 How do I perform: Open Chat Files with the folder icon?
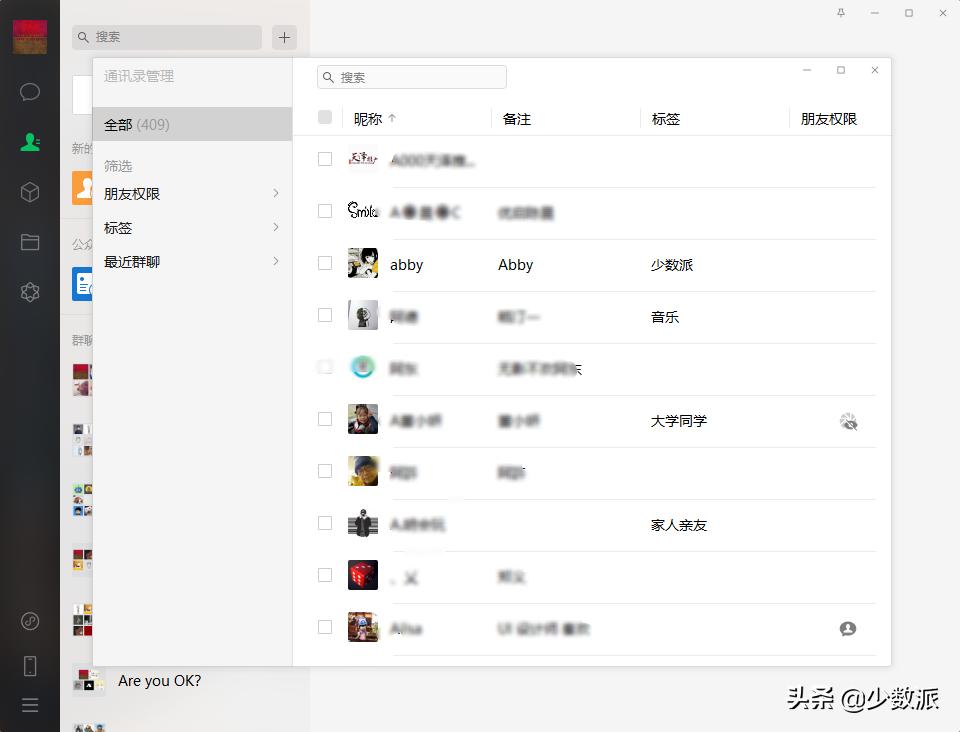pyautogui.click(x=30, y=242)
